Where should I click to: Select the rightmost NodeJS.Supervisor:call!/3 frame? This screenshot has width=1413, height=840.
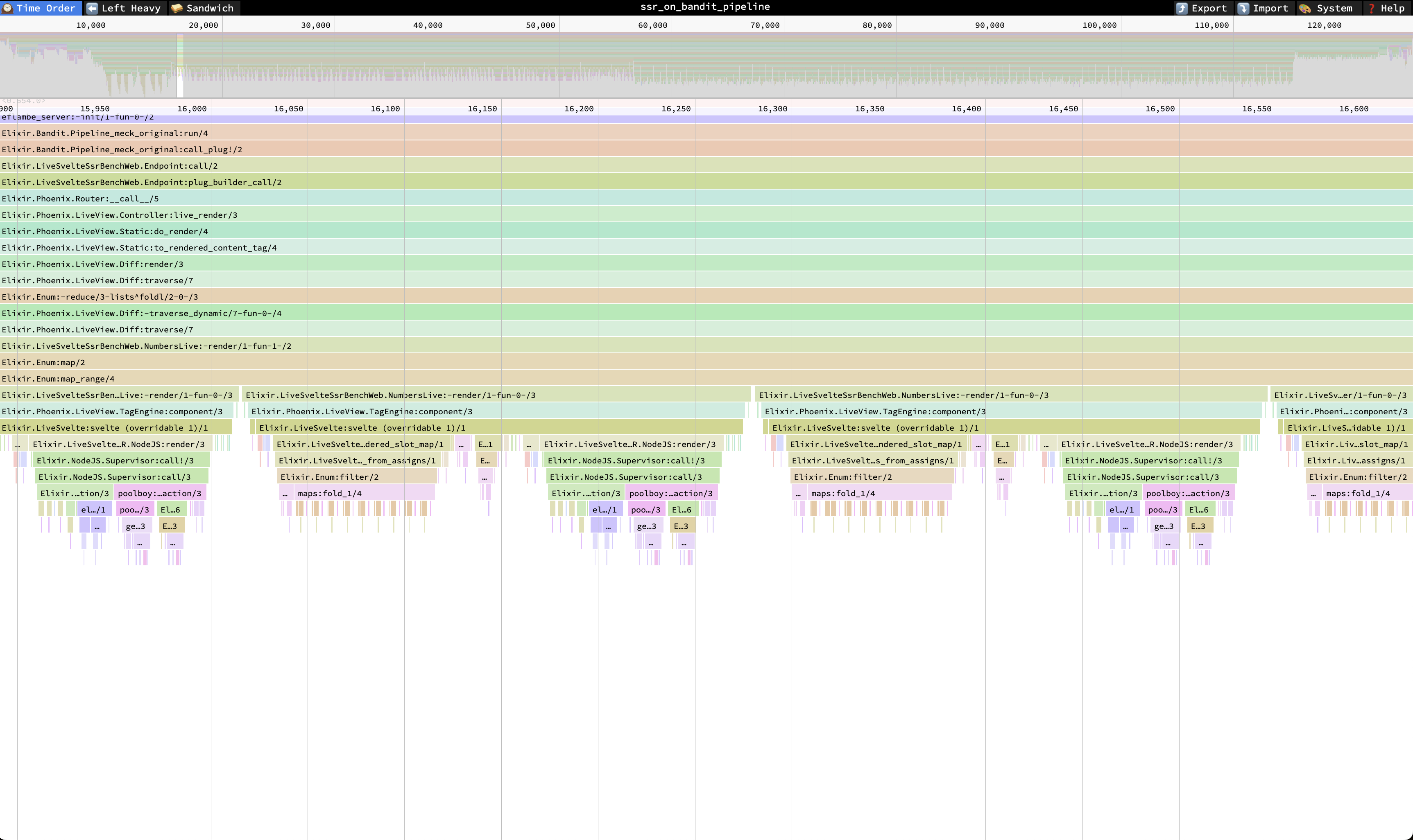(1149, 461)
